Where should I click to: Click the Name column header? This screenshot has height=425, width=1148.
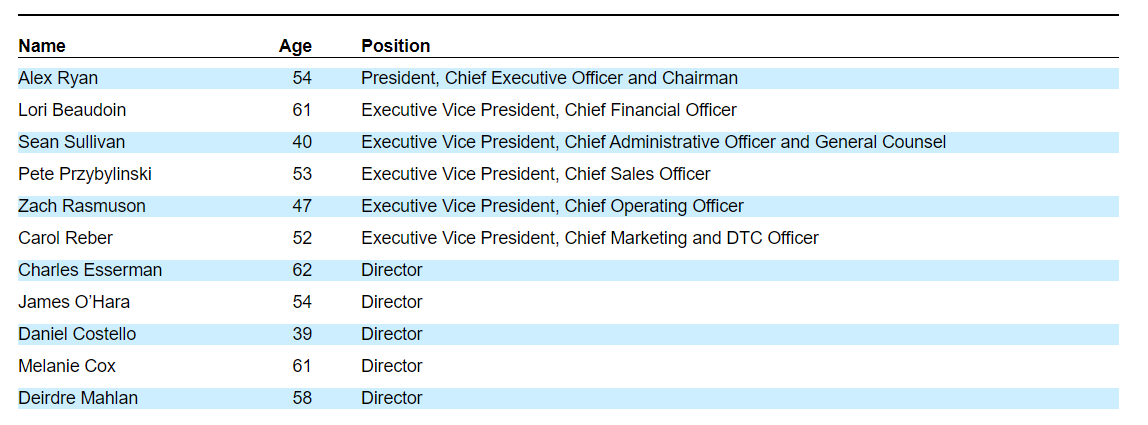(42, 46)
